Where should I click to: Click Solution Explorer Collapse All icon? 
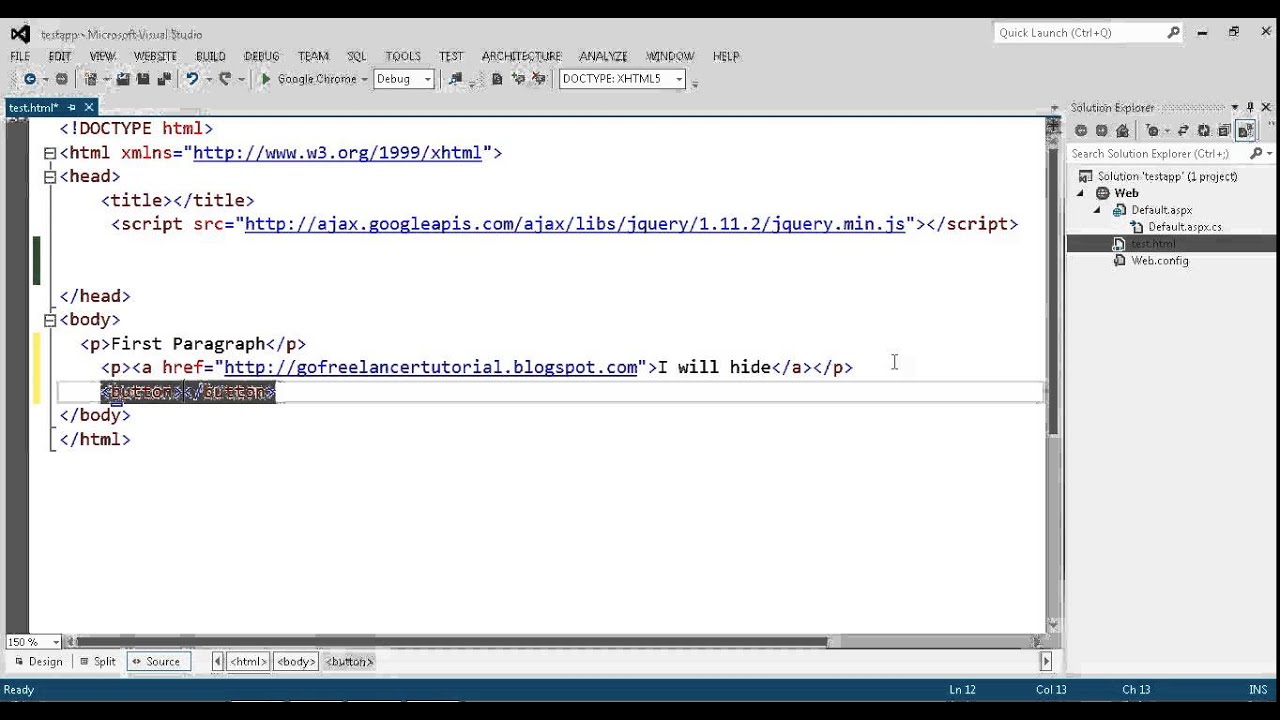pyautogui.click(x=1224, y=130)
